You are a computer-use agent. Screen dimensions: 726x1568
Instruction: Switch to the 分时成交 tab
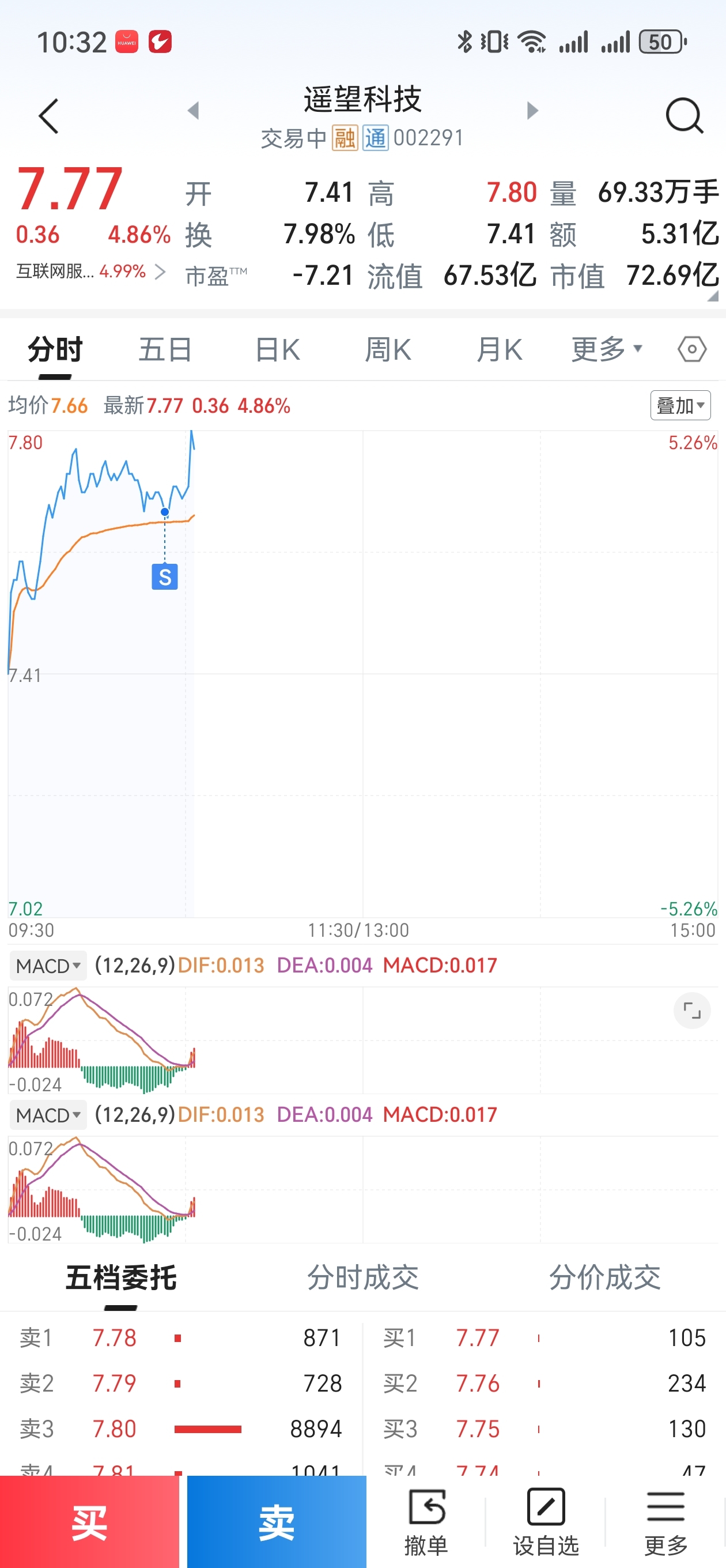pyautogui.click(x=362, y=1277)
